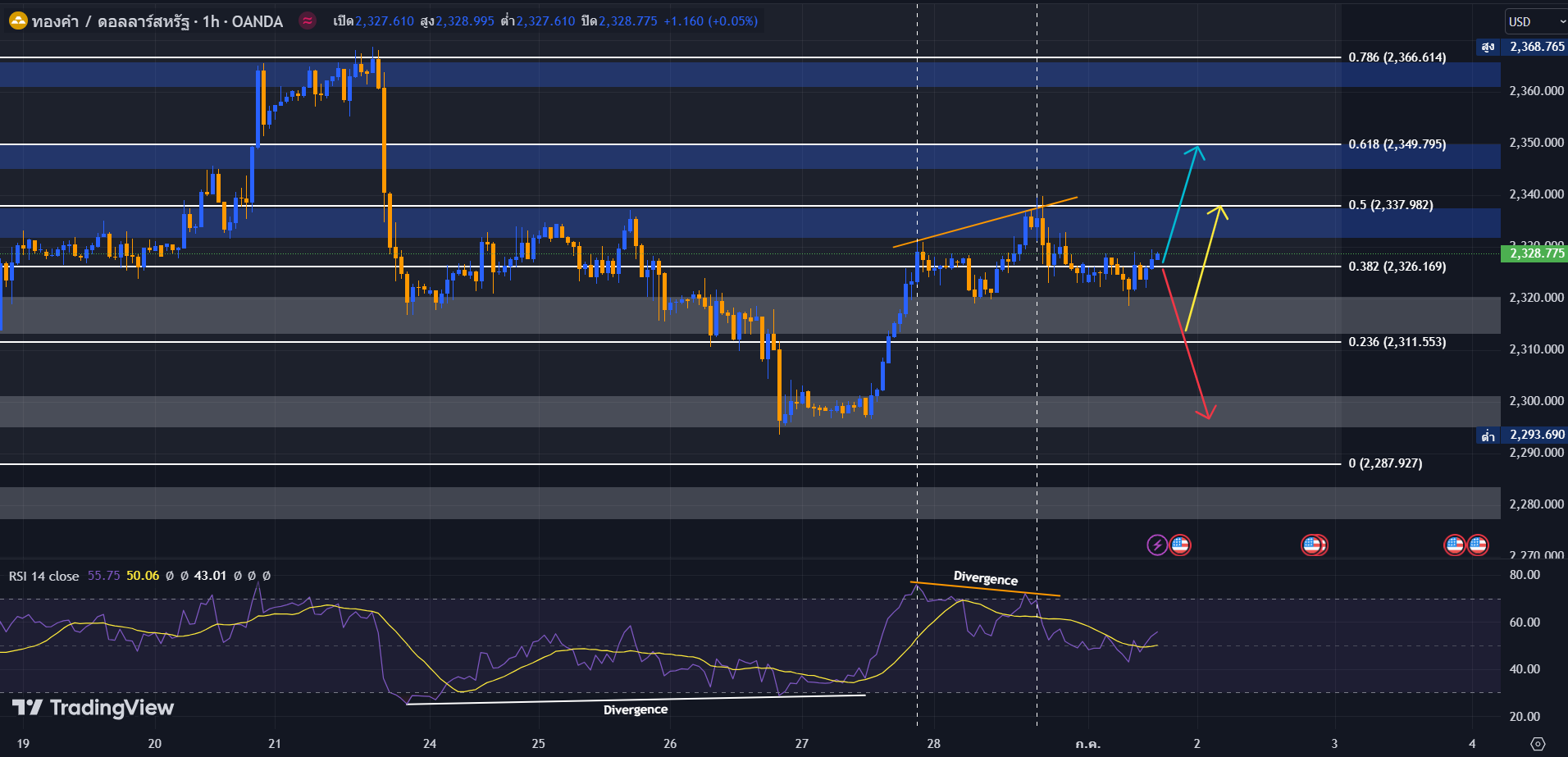Click the gold/USD 1h OANDA symbol title

click(157, 21)
